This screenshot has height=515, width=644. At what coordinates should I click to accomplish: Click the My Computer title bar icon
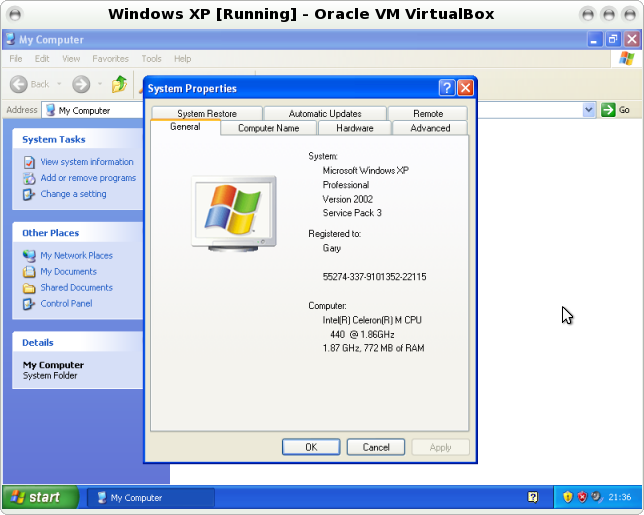11,39
